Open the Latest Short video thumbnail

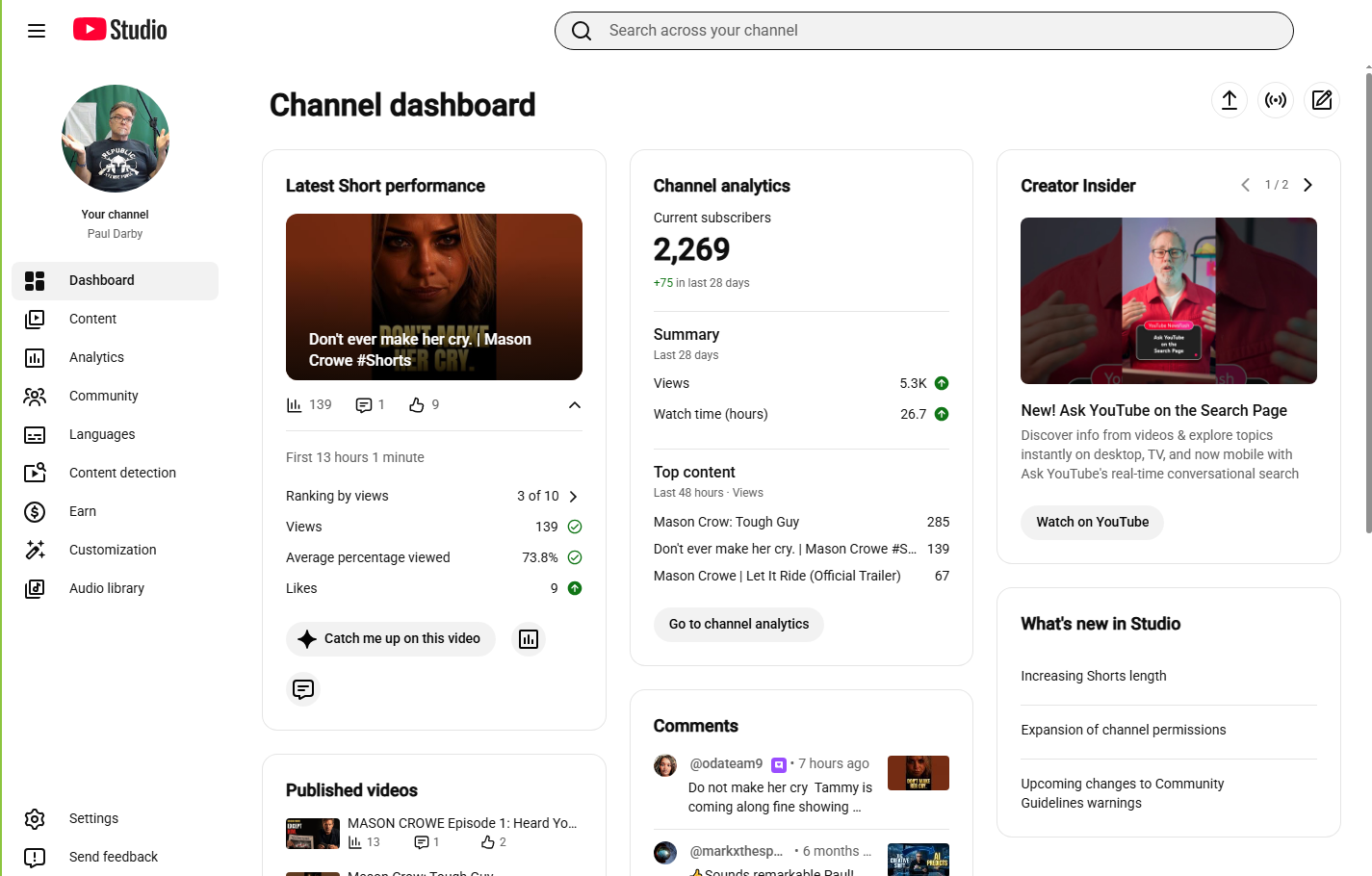(x=434, y=297)
